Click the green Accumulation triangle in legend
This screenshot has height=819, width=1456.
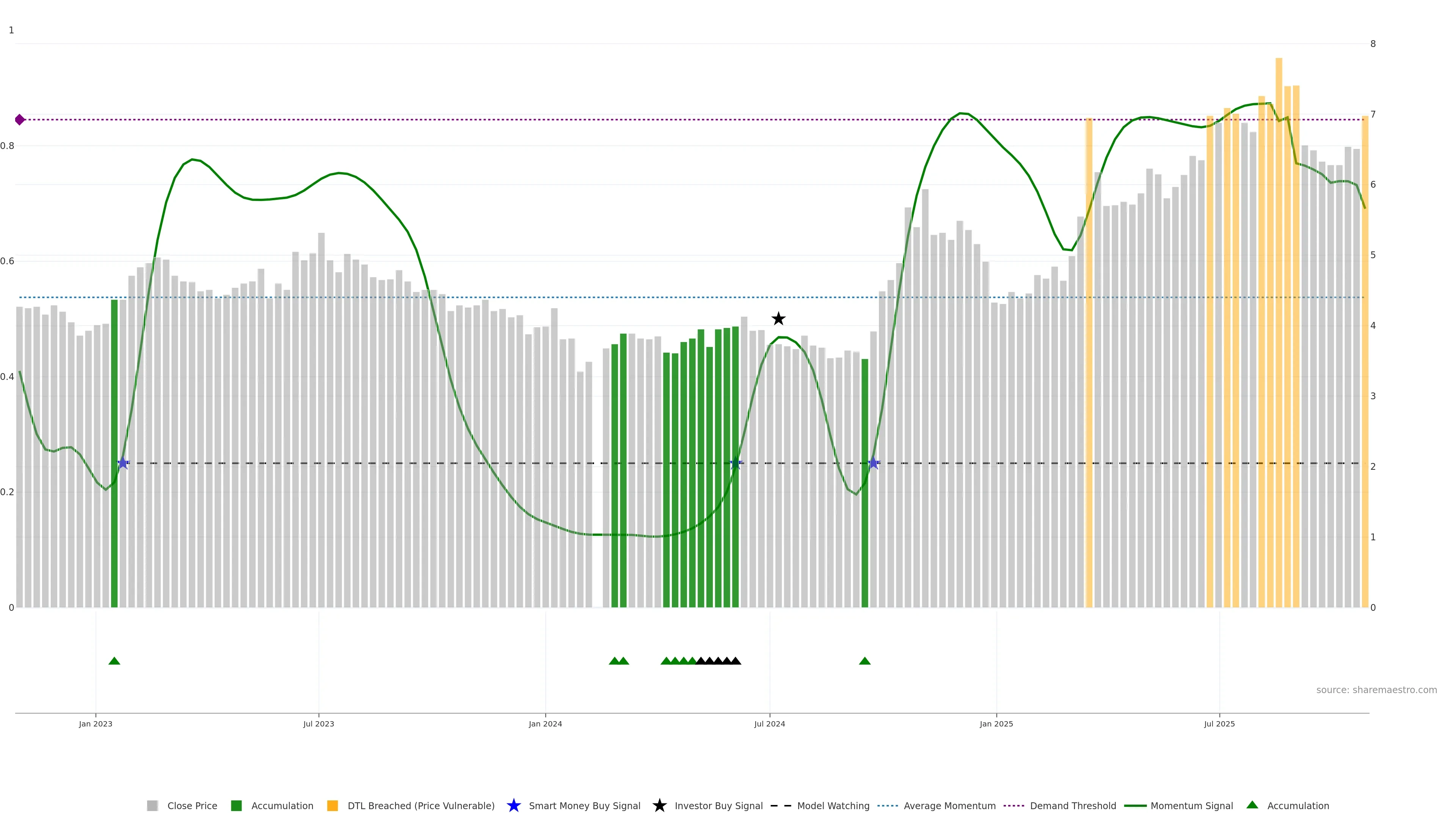pyautogui.click(x=1252, y=805)
